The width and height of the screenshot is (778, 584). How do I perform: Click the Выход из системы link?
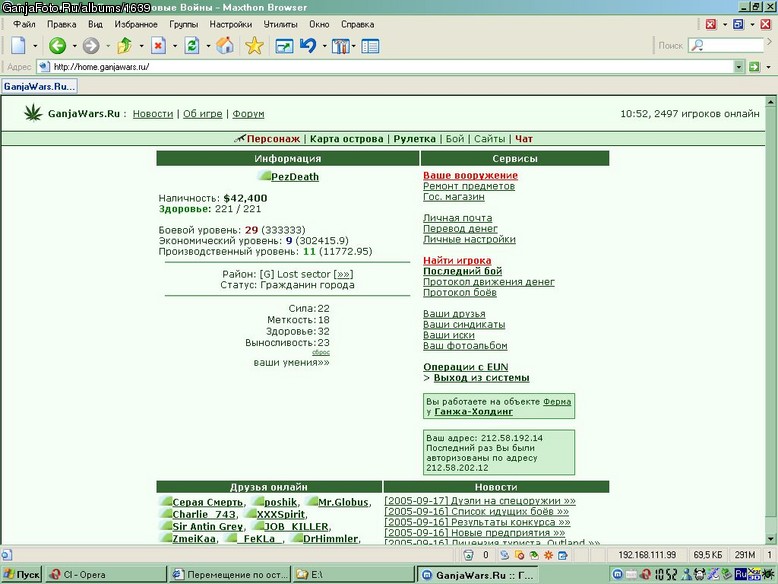pyautogui.click(x=481, y=378)
